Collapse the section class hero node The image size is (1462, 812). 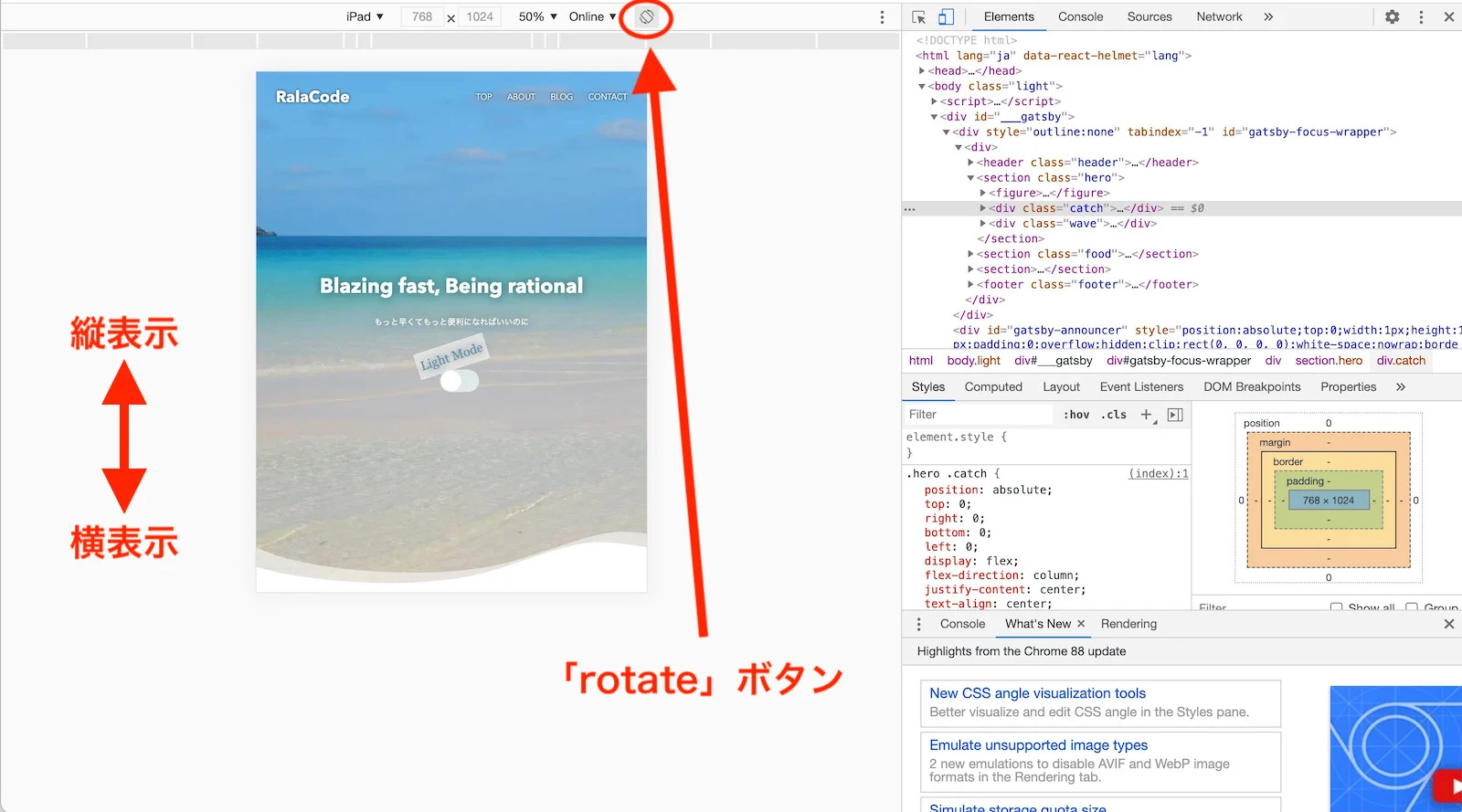pyautogui.click(x=970, y=178)
